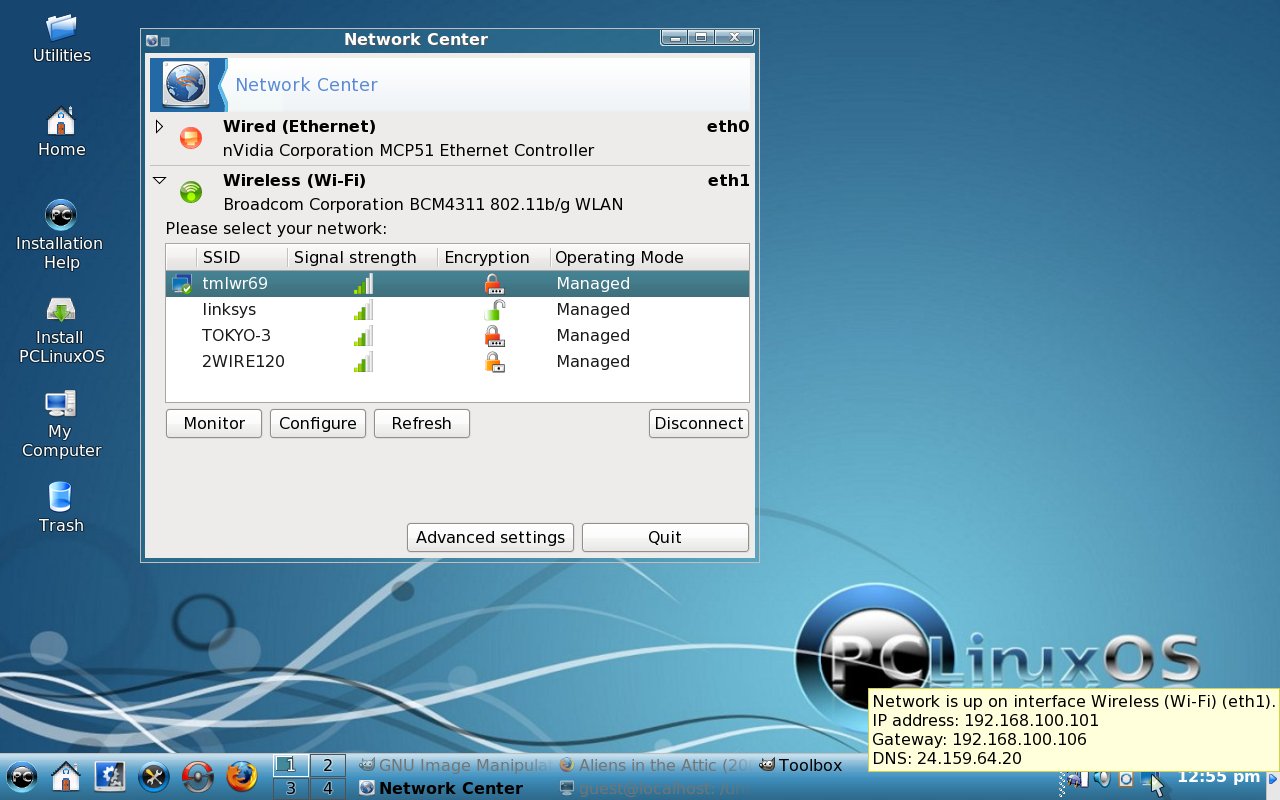Collapse the Wireless (Wi-Fi) section
This screenshot has width=1280, height=800.
(159, 181)
